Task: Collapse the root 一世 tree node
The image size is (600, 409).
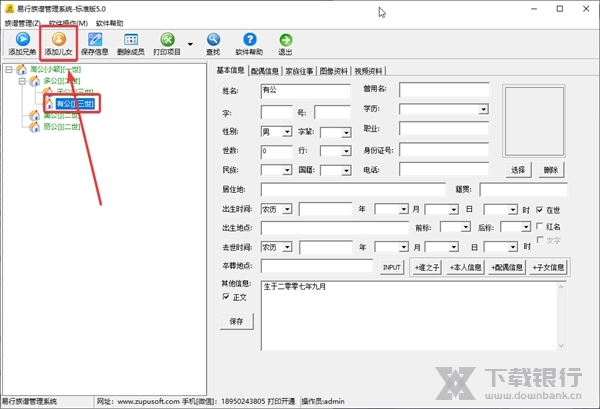Action: 9,69
